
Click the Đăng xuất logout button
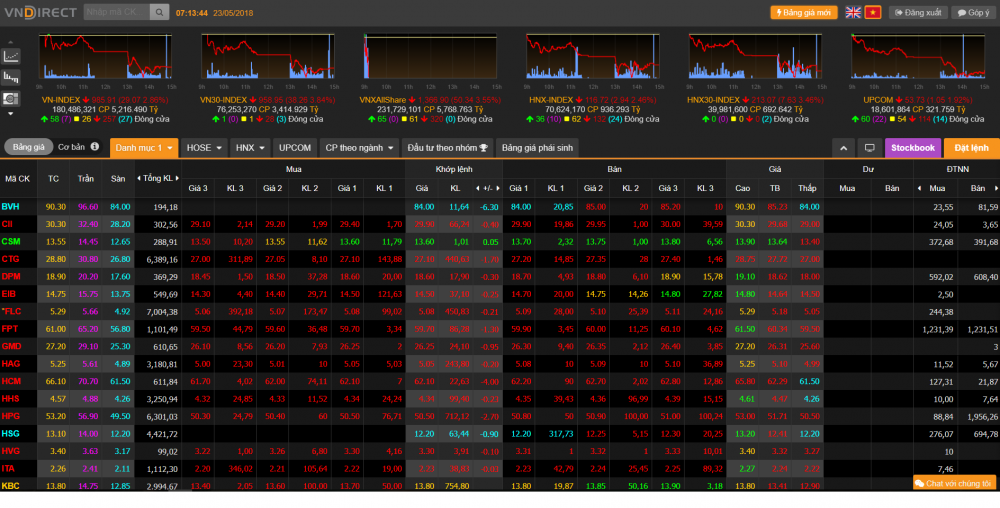(x=918, y=12)
